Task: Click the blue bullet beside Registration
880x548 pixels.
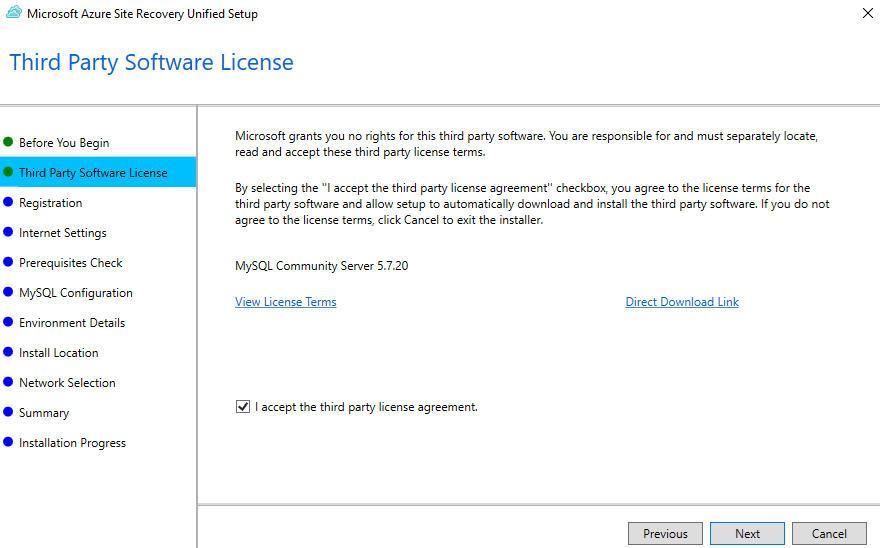Action: (8, 202)
